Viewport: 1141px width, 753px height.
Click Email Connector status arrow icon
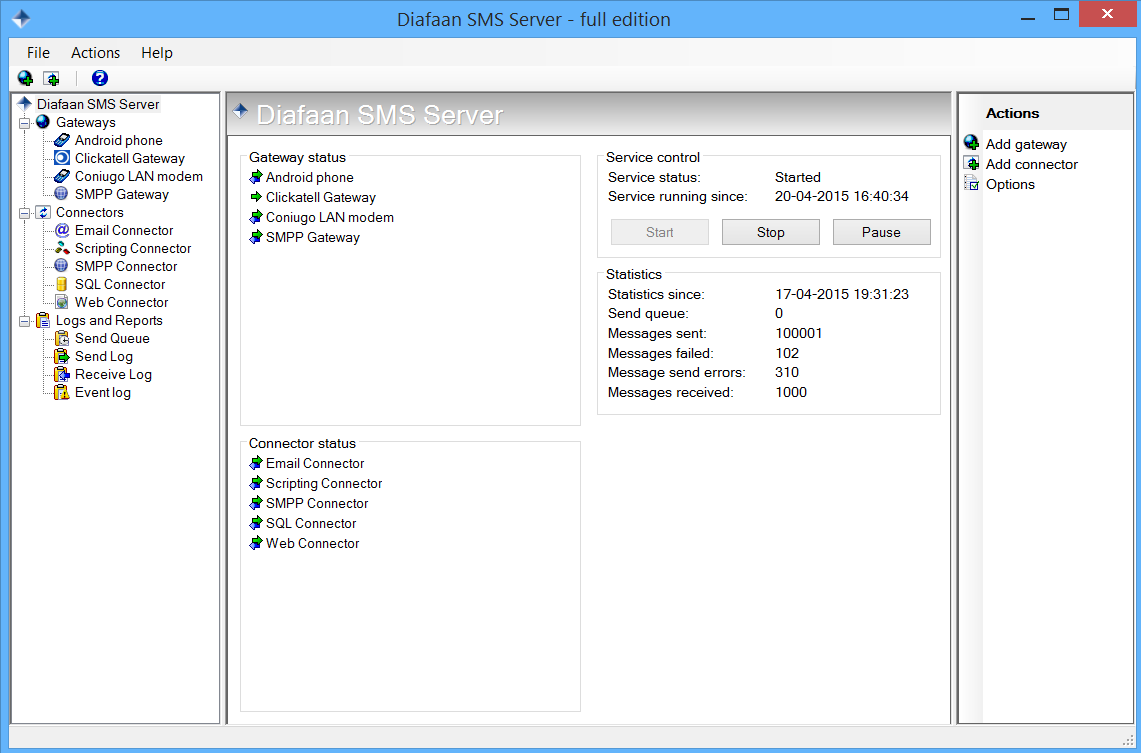[x=255, y=463]
